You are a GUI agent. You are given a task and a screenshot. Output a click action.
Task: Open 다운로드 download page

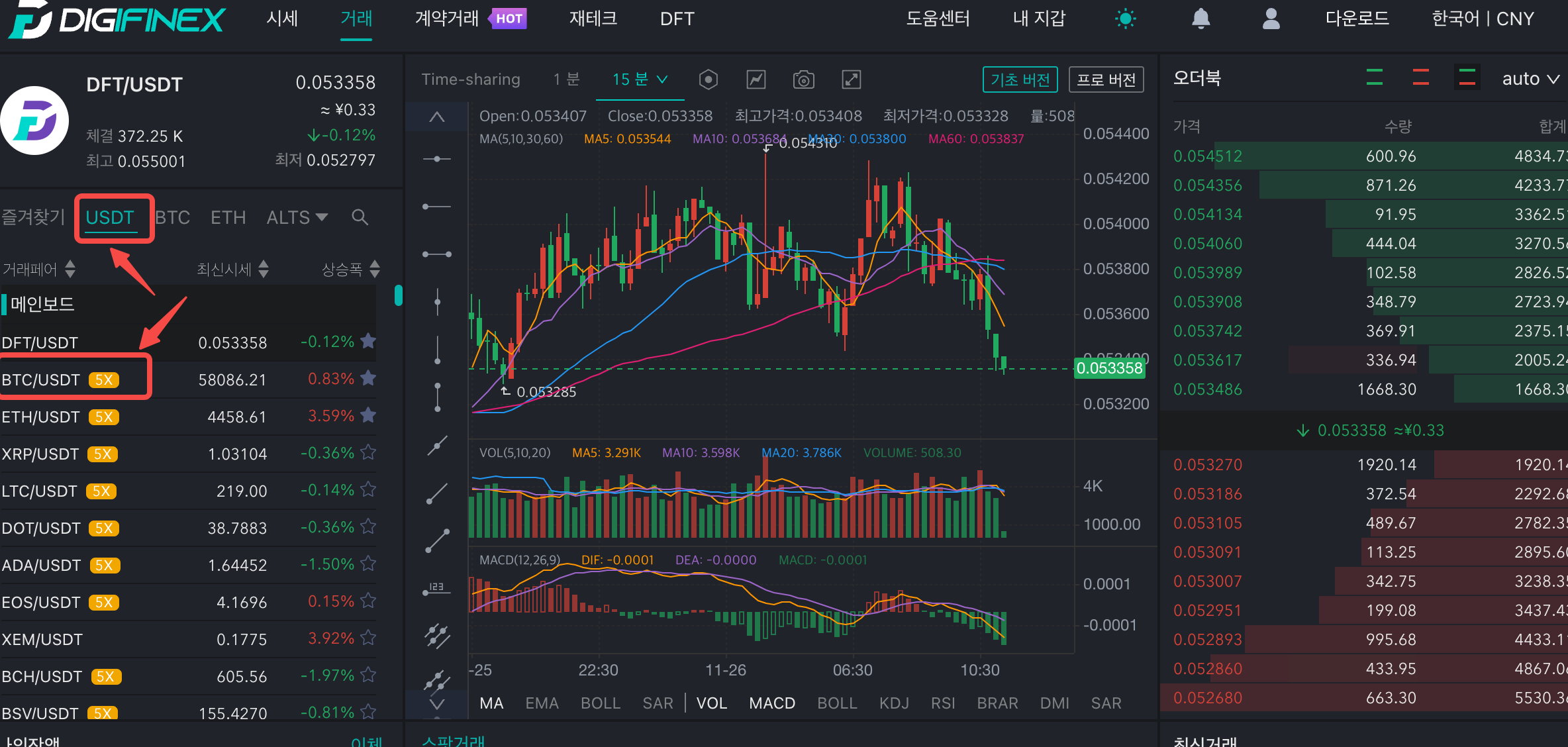1357,19
